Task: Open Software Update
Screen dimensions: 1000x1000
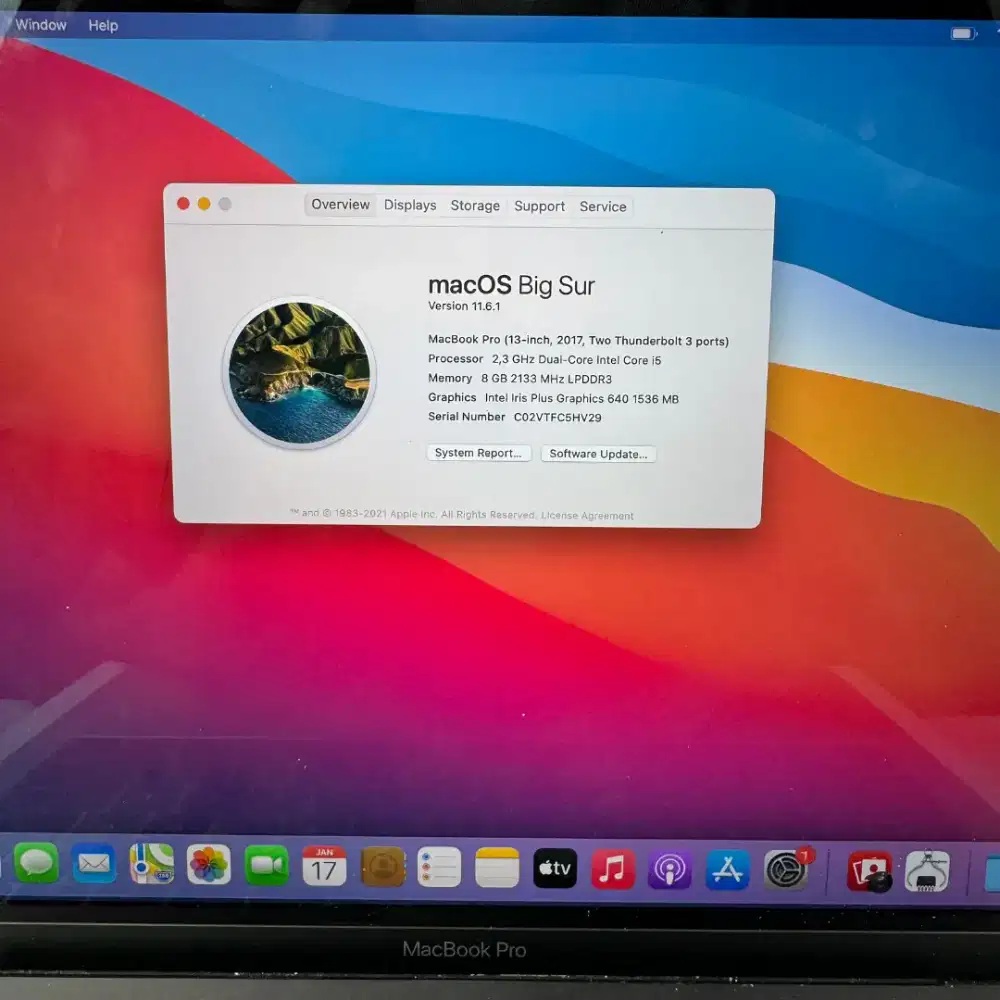Action: tap(598, 454)
